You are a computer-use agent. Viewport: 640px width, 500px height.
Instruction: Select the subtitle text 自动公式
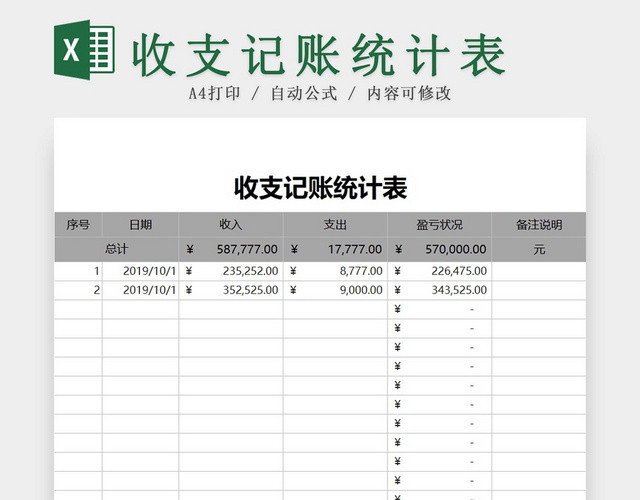click(x=304, y=93)
